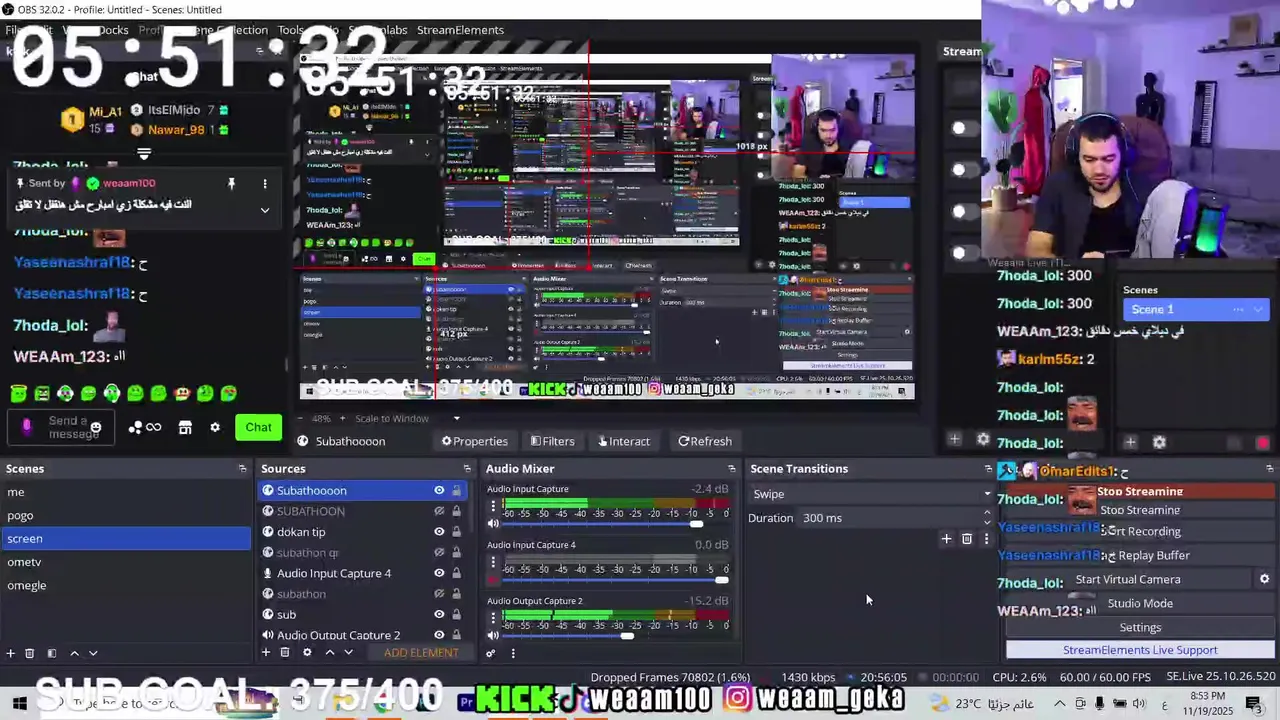This screenshot has width=1280, height=720.
Task: Open the Swipe transition dropdown
Action: [x=870, y=494]
